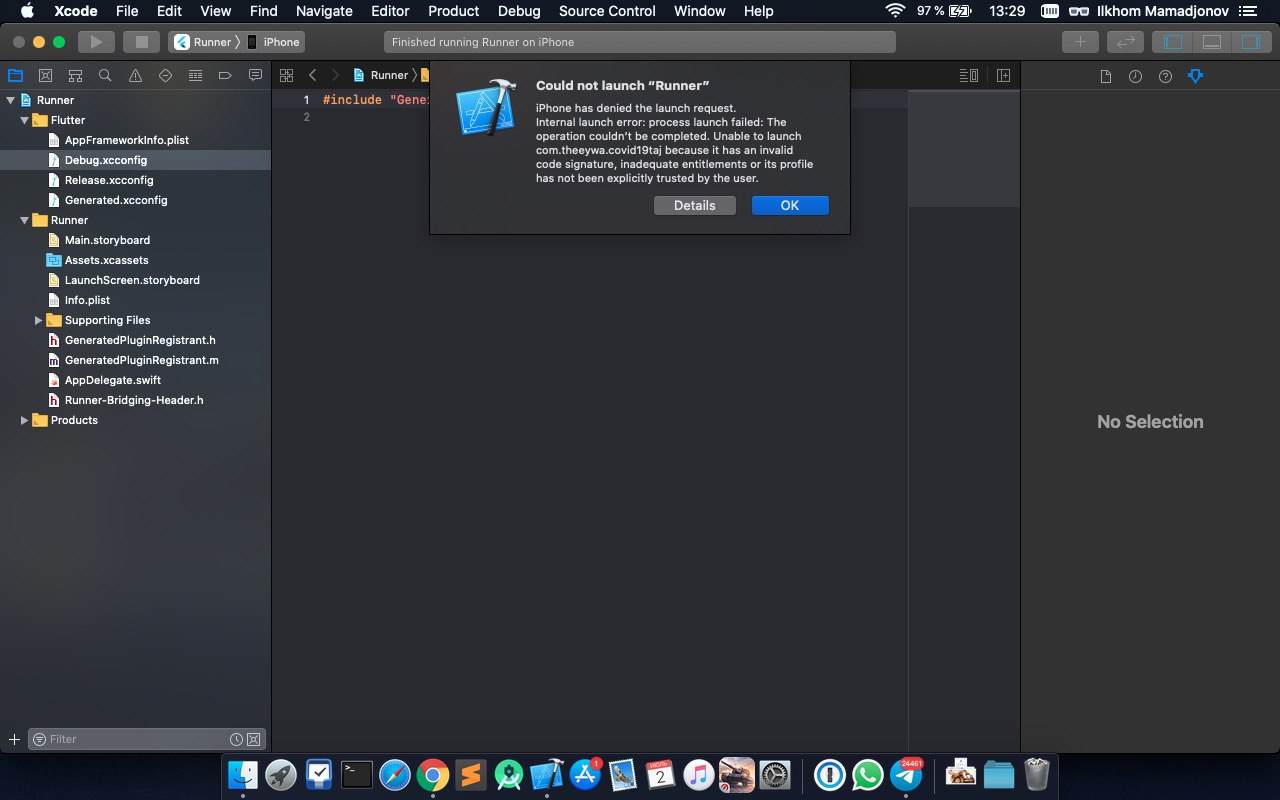
Task: Open Telegram from the Dock
Action: pyautogui.click(x=906, y=774)
